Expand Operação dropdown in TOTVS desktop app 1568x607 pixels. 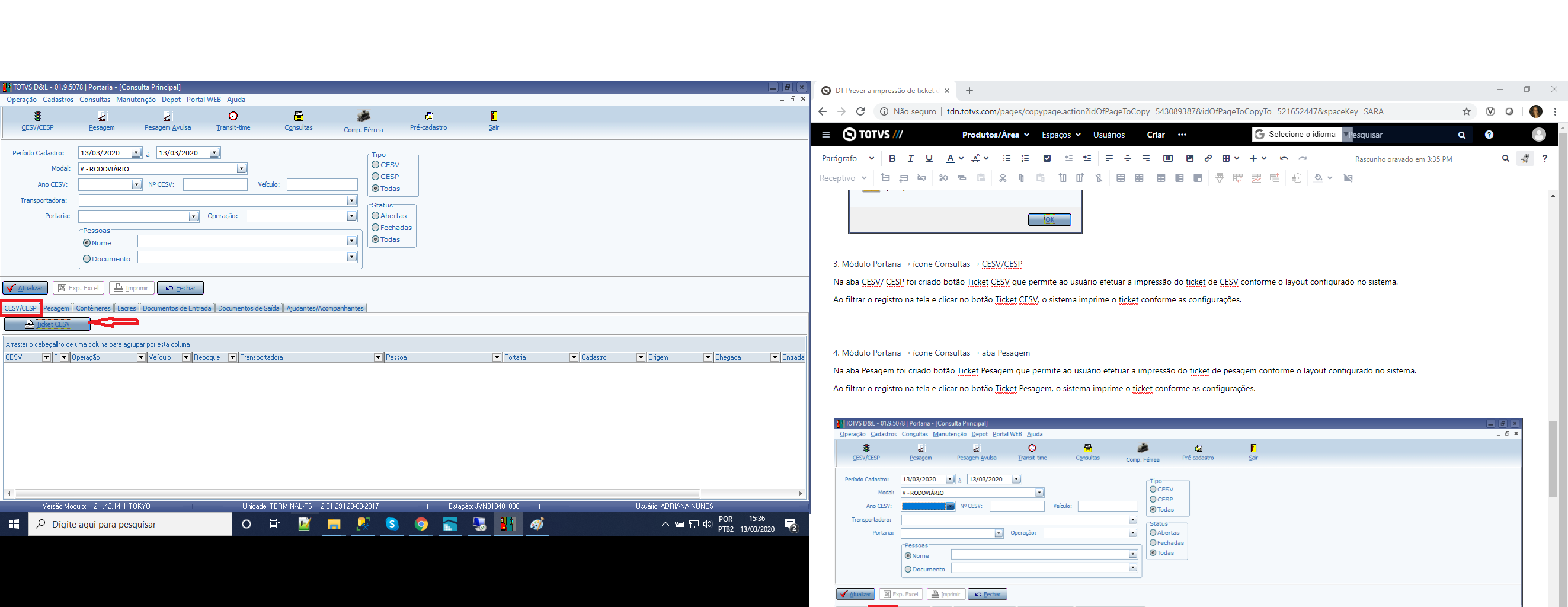click(x=351, y=216)
